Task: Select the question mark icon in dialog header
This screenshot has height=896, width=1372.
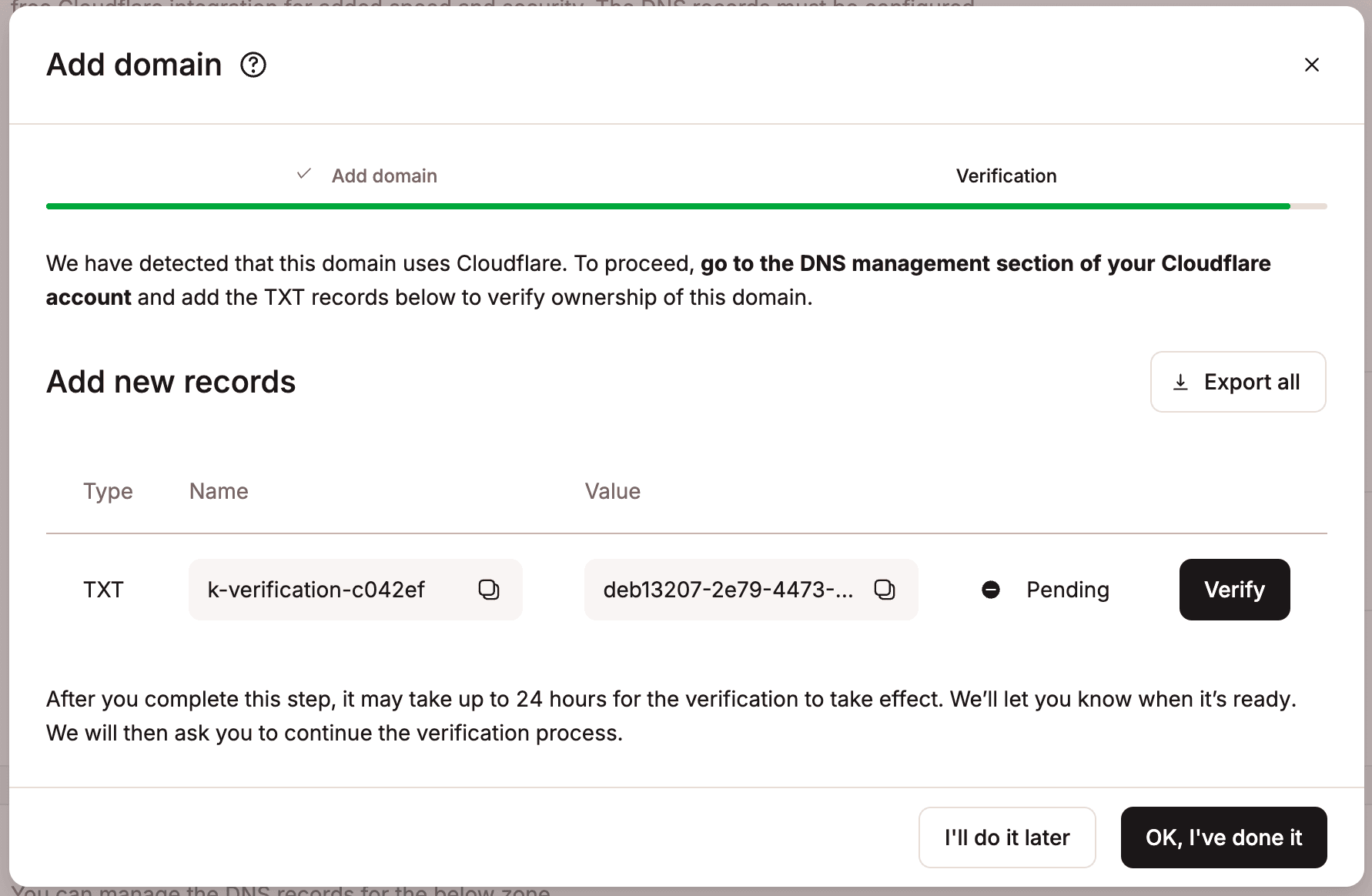Action: pos(254,65)
